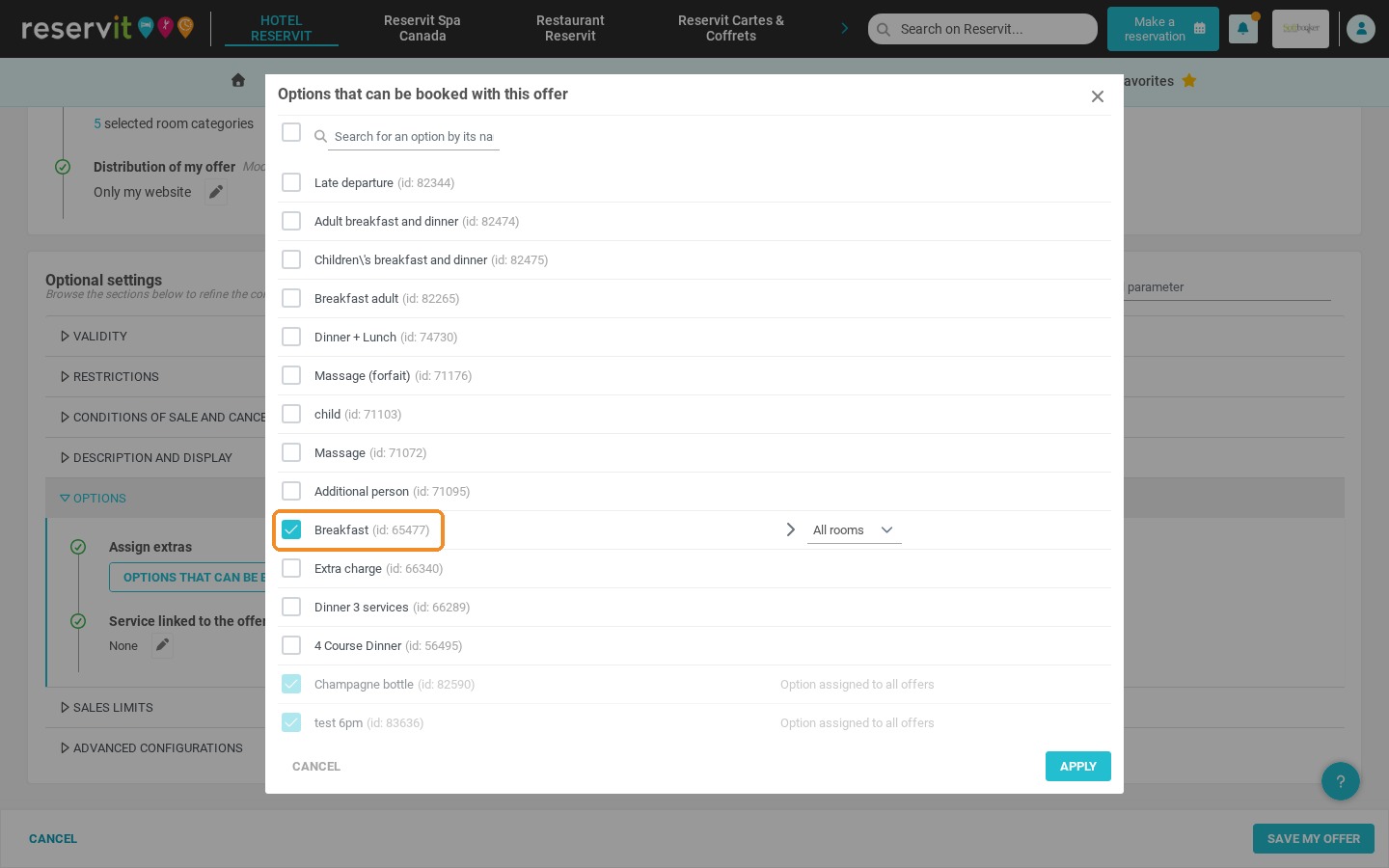Open the user profile avatar icon

1361,29
